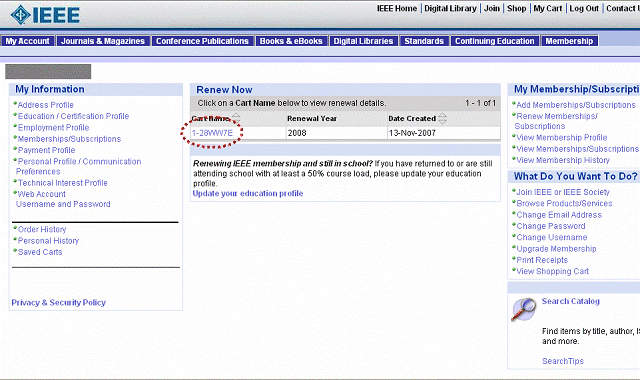Click the Search Catalog magnifier icon
The width and height of the screenshot is (640, 380).
(x=524, y=309)
